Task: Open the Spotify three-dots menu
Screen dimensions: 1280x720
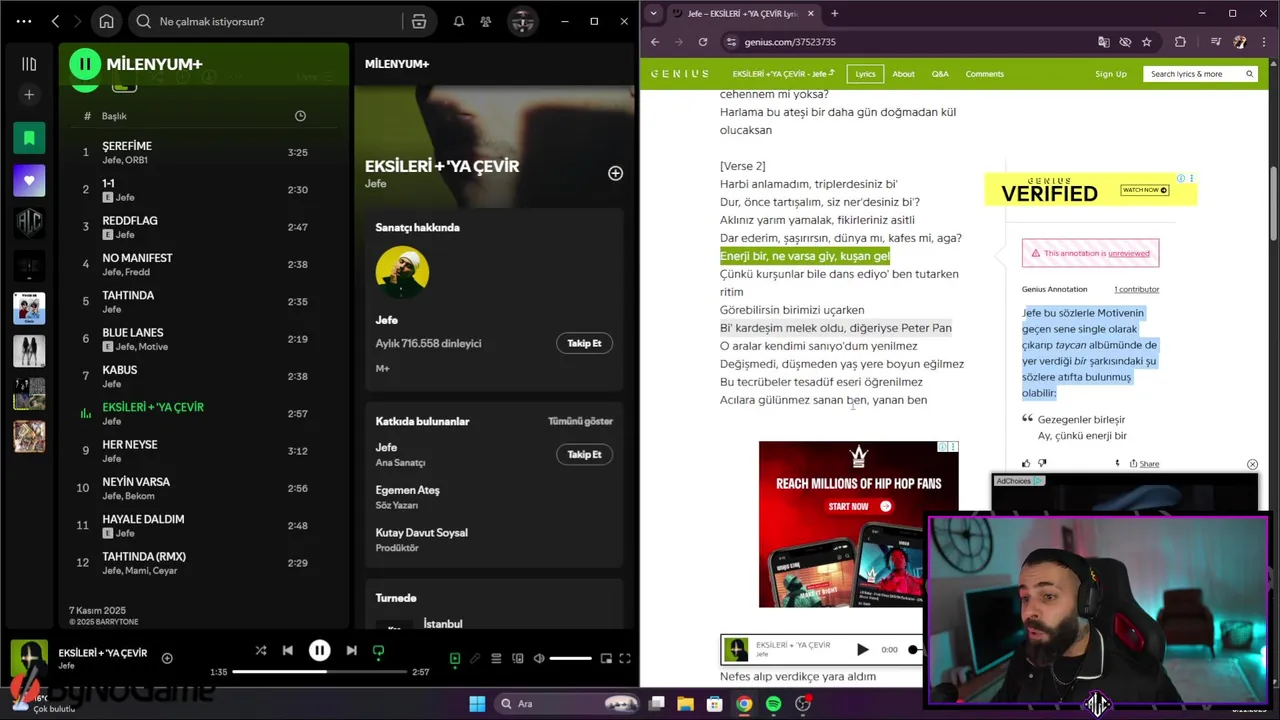Action: pyautogui.click(x=24, y=21)
